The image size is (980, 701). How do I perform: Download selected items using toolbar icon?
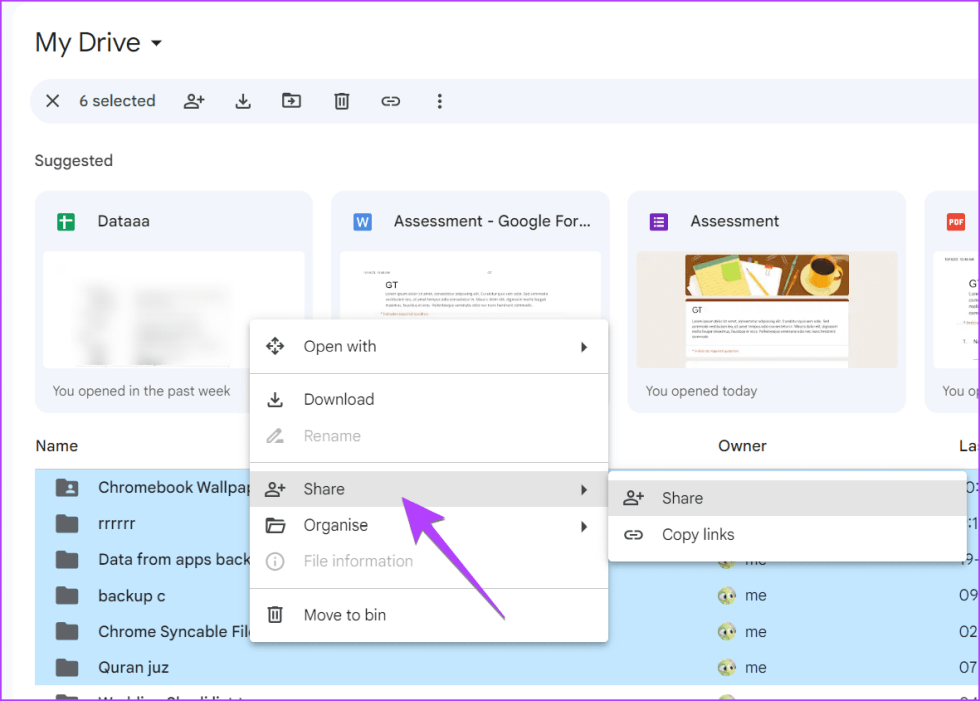click(243, 101)
